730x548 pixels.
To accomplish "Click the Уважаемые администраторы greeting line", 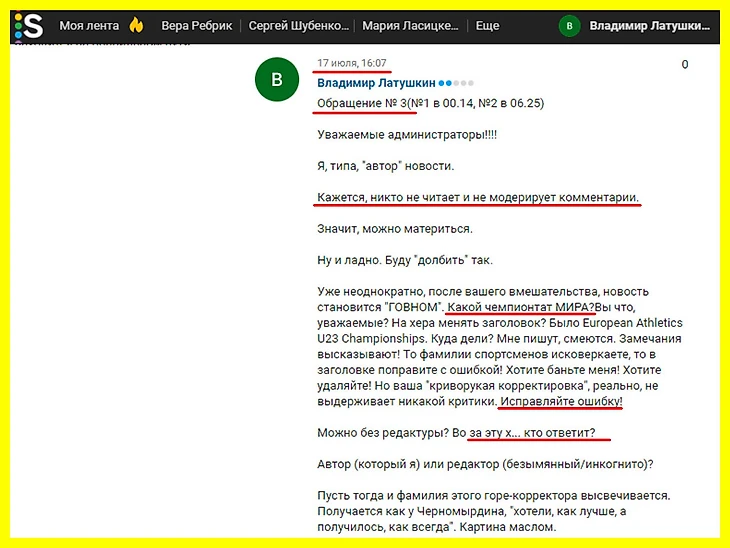I will 400,134.
